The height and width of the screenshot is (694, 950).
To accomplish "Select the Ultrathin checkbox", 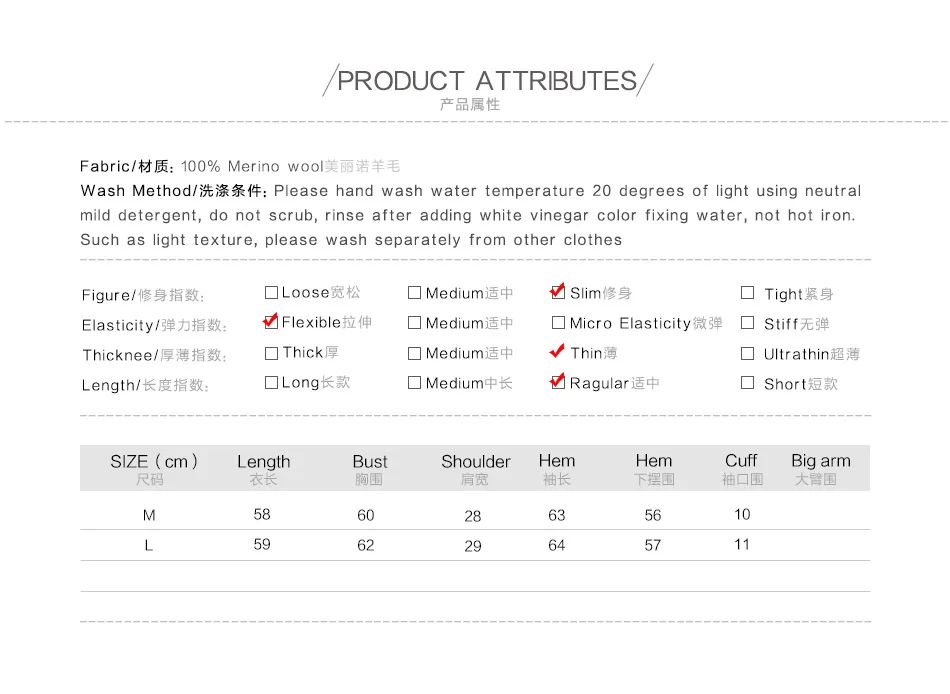I will pyautogui.click(x=748, y=353).
